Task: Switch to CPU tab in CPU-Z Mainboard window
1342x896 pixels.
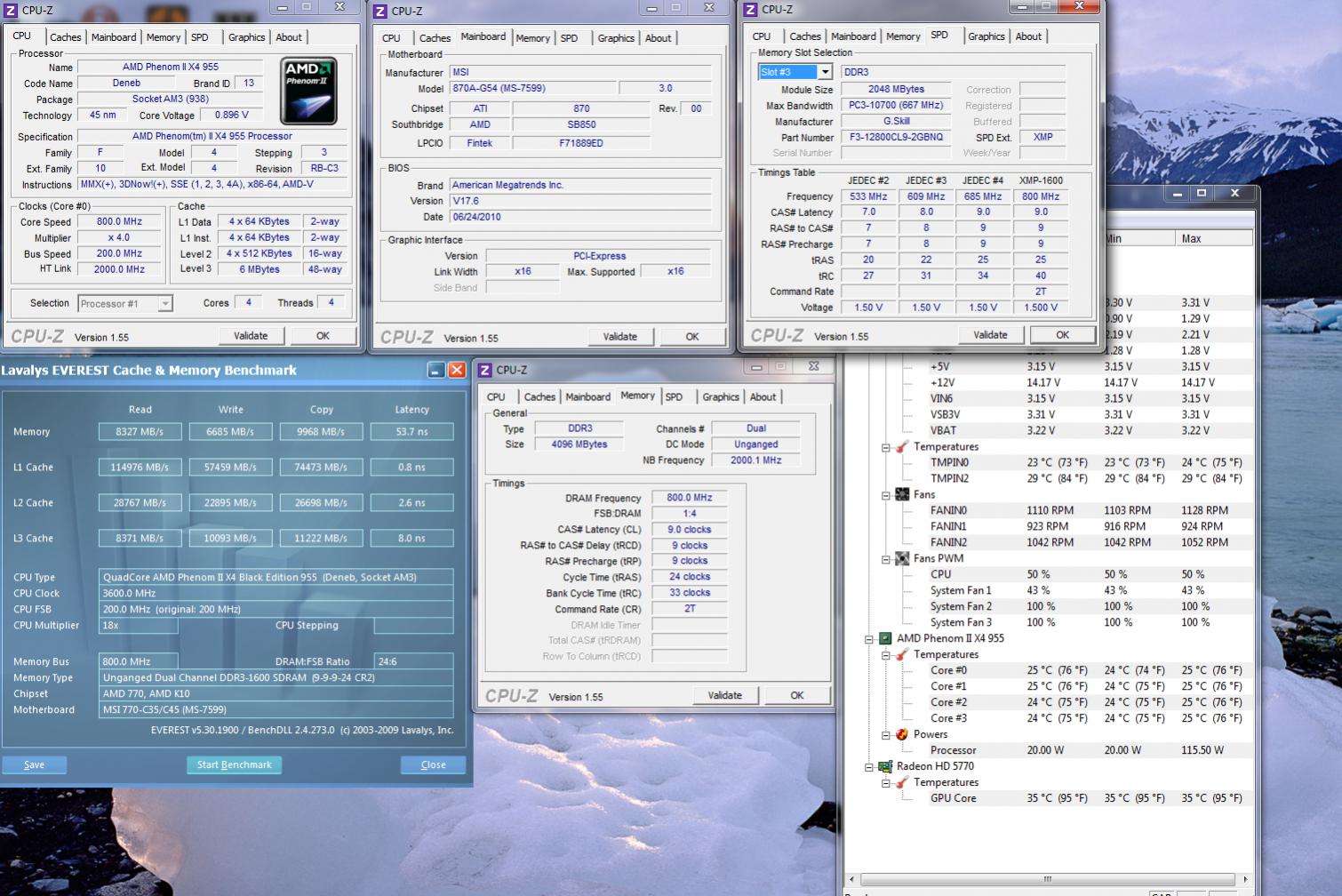Action: tap(391, 38)
